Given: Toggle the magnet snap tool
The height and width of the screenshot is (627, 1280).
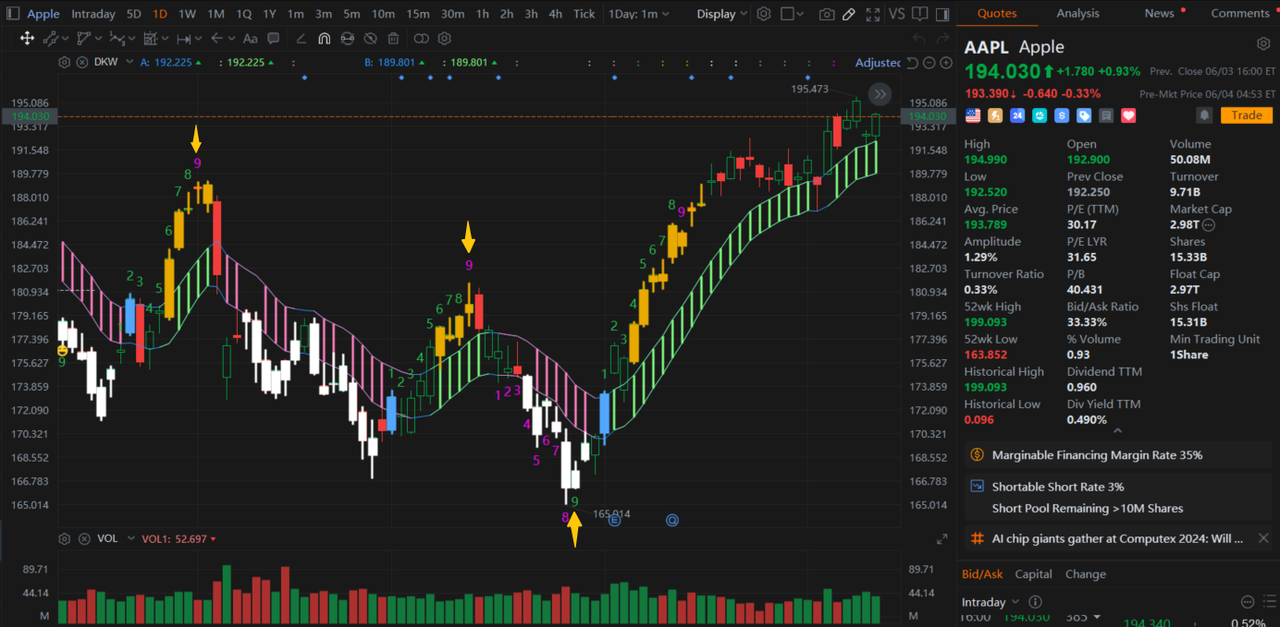Looking at the screenshot, I should pyautogui.click(x=324, y=38).
